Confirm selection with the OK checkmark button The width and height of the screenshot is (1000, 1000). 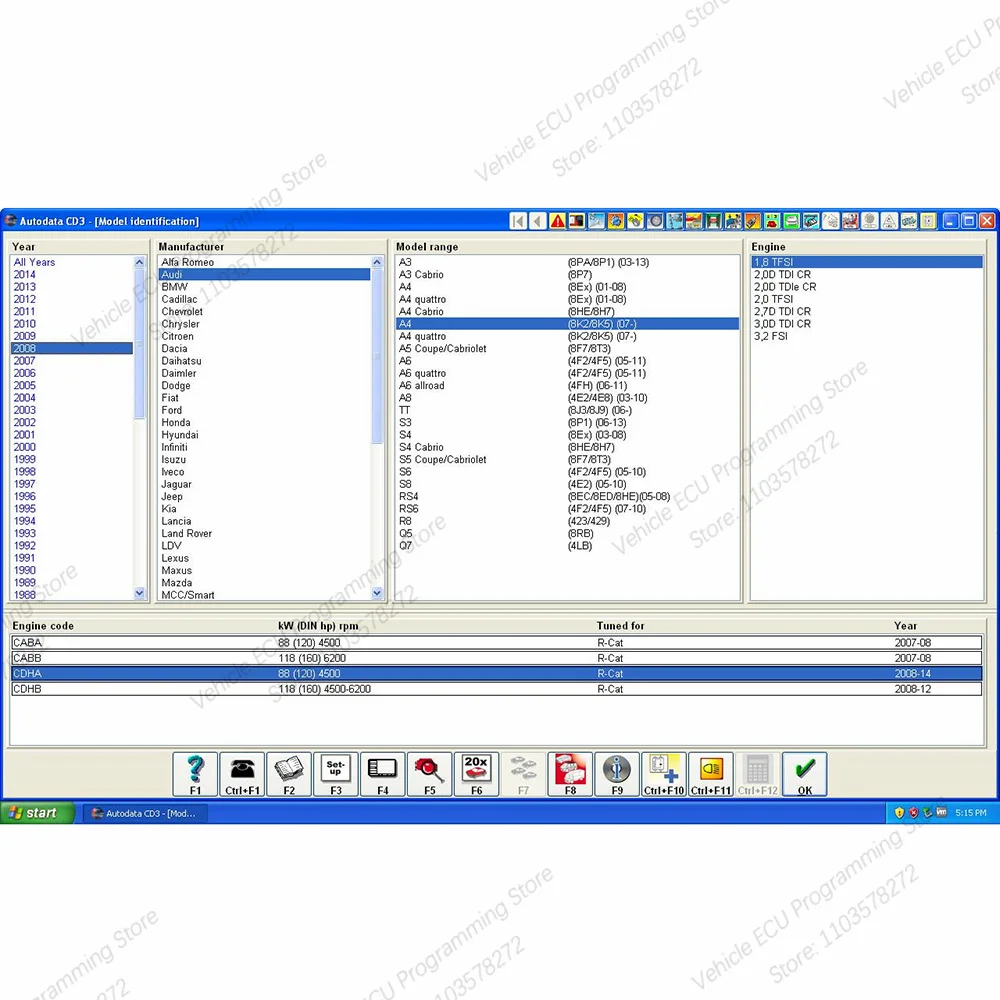pos(805,774)
